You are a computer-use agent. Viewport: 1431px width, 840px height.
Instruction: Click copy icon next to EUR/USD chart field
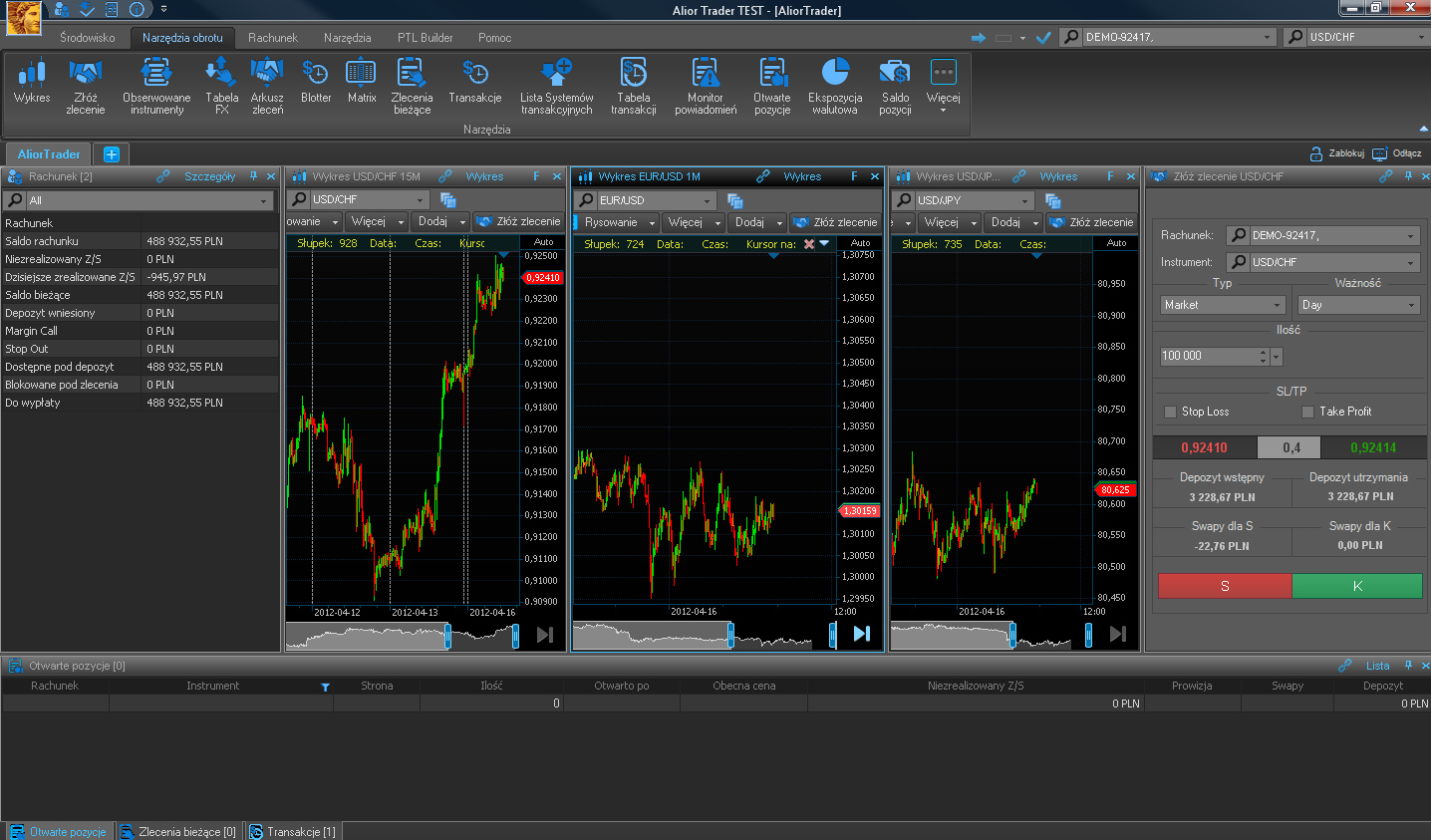coord(734,201)
